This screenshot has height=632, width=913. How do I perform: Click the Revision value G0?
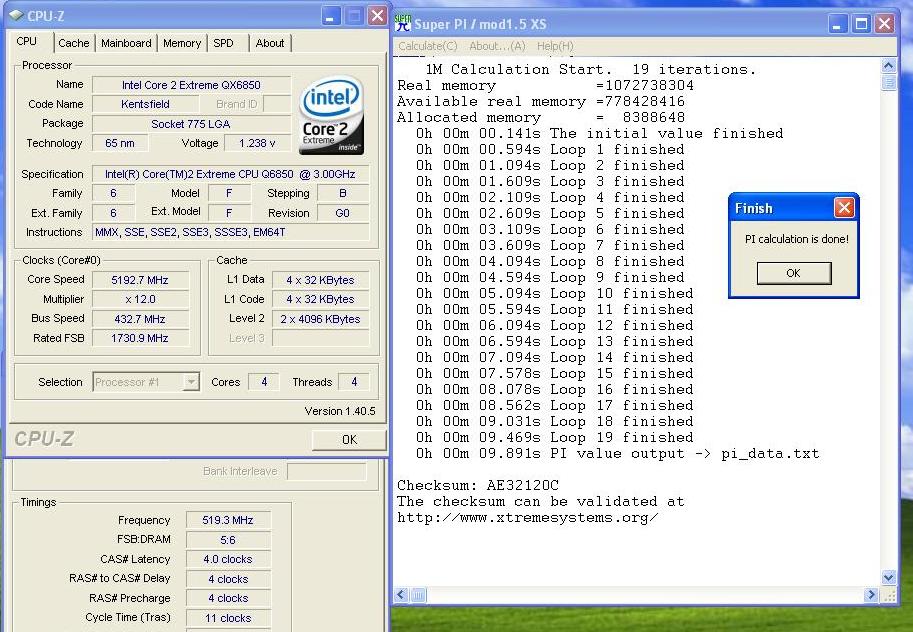(x=343, y=213)
